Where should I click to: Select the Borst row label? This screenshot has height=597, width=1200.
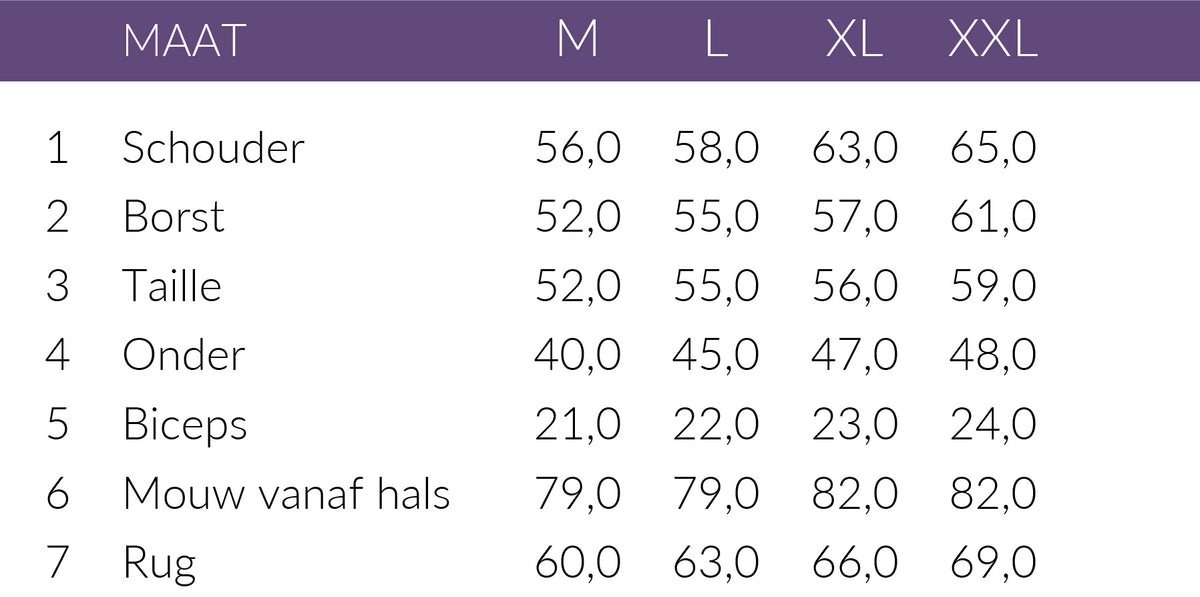(174, 217)
